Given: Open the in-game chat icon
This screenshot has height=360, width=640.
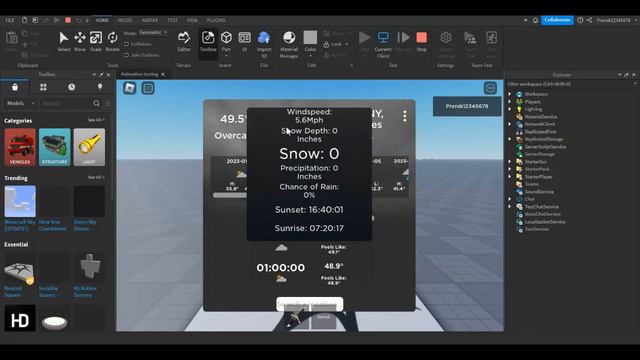Looking at the screenshot, I should (148, 88).
